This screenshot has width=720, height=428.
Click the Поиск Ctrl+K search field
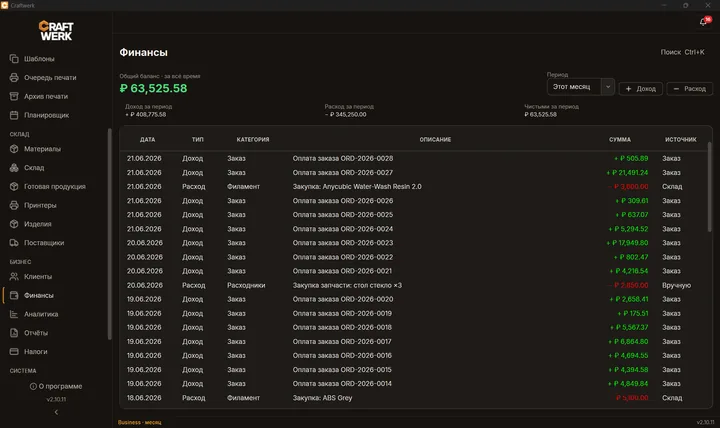pos(682,52)
